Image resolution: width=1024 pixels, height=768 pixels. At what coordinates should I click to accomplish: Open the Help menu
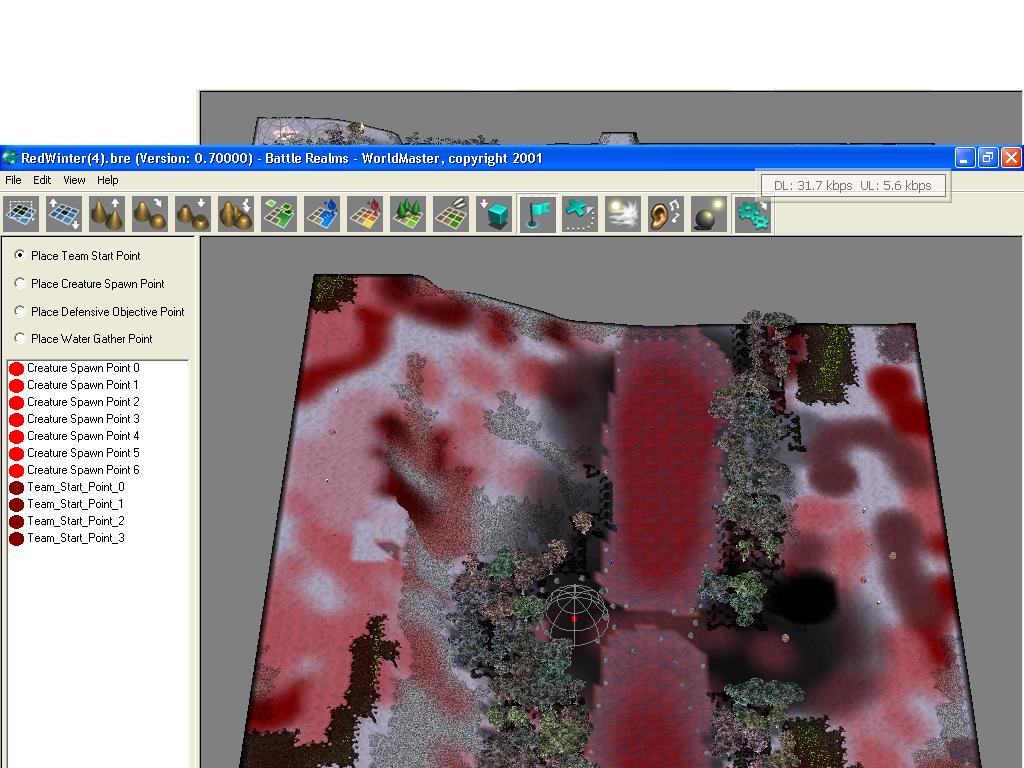pyautogui.click(x=108, y=180)
